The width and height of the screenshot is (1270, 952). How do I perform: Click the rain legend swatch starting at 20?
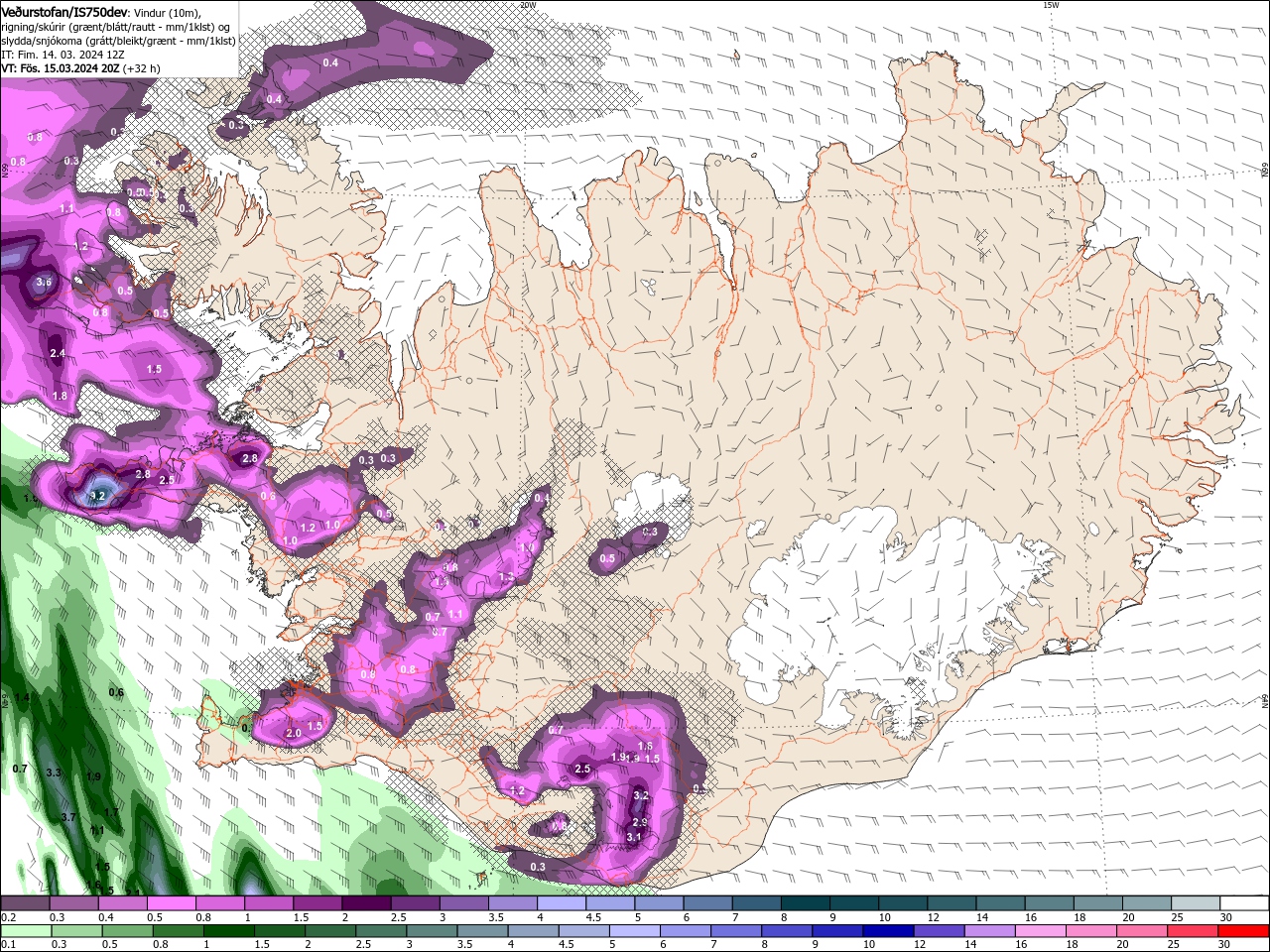pyautogui.click(x=1140, y=931)
